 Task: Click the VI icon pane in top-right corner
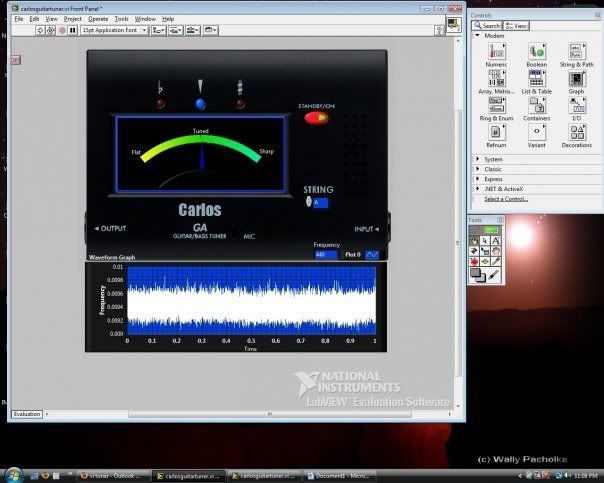click(x=454, y=25)
